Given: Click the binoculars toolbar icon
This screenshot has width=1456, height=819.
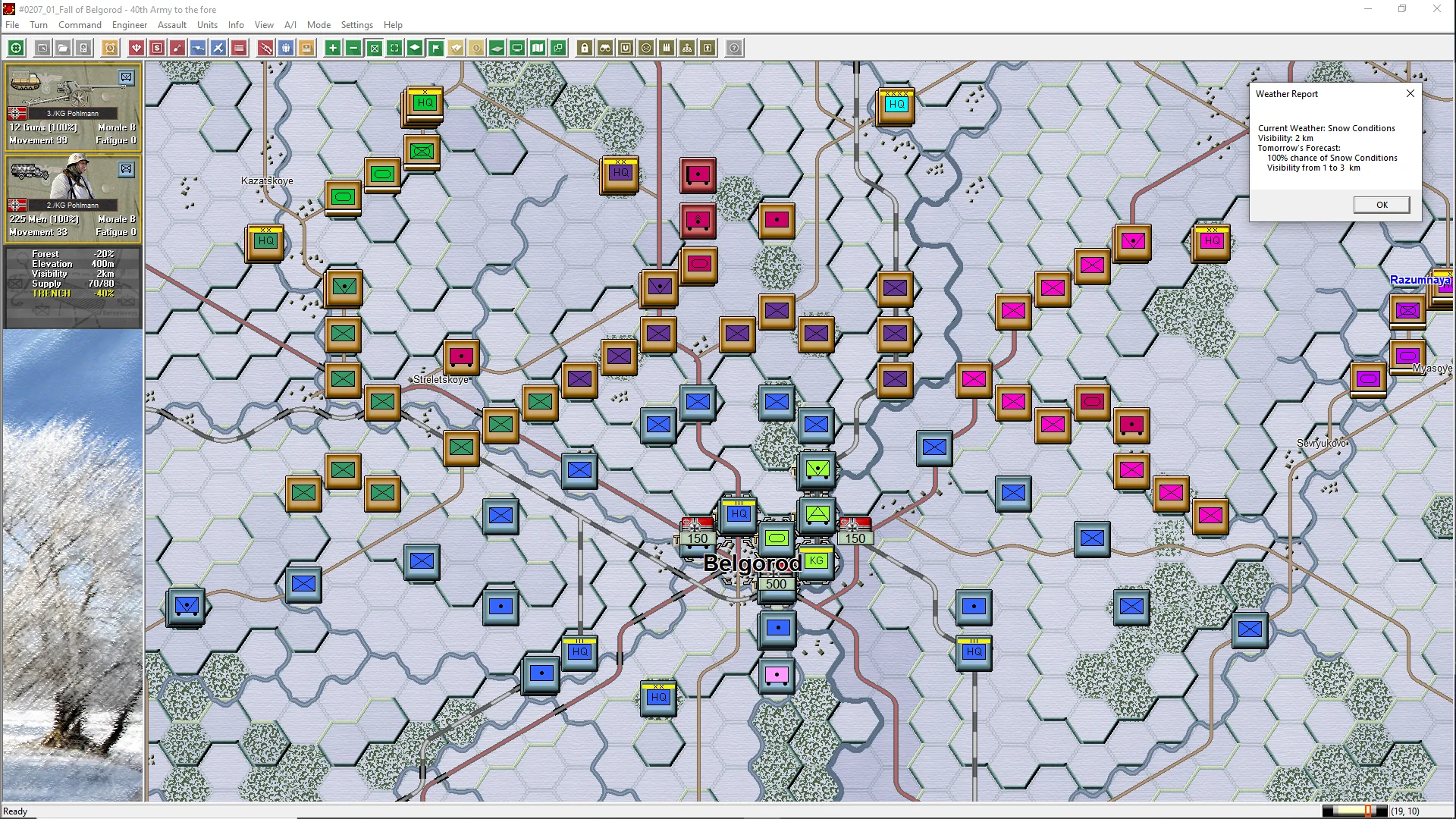Looking at the screenshot, I should coord(605,49).
